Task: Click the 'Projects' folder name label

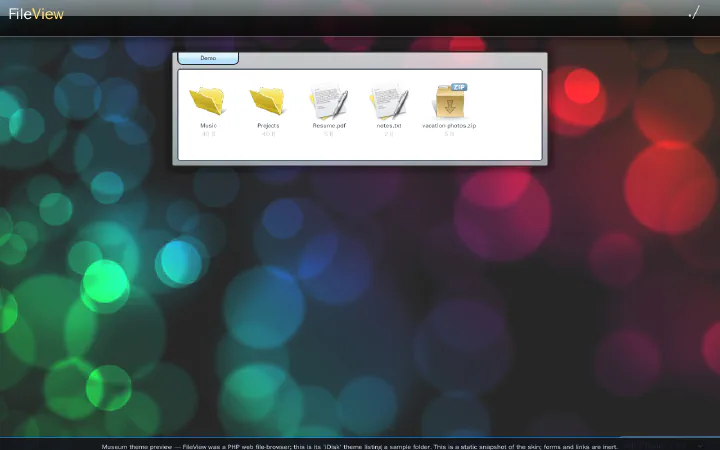Action: pyautogui.click(x=268, y=125)
